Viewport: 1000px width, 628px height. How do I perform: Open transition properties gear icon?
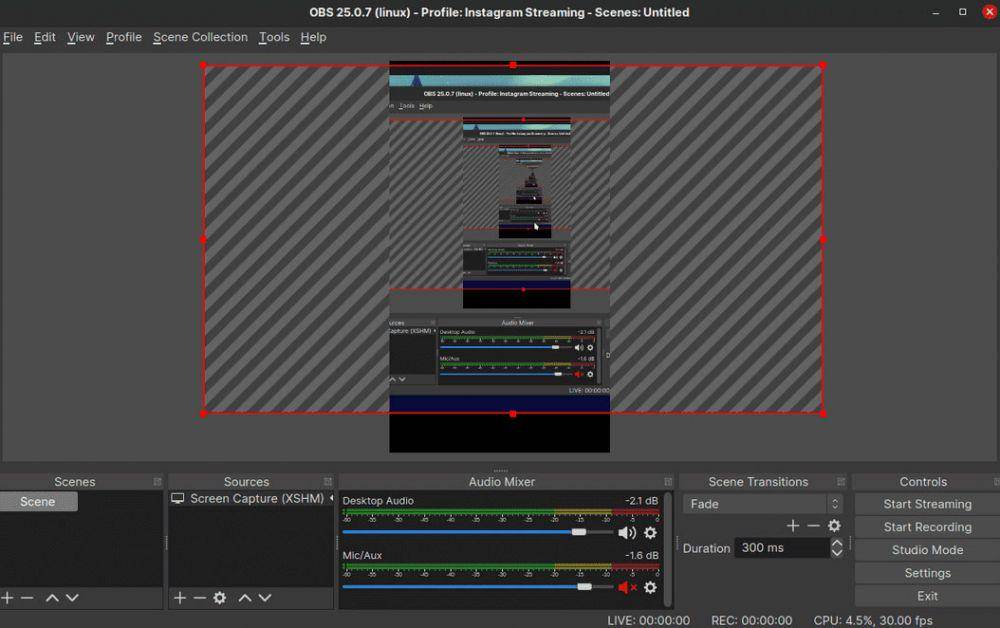(834, 525)
